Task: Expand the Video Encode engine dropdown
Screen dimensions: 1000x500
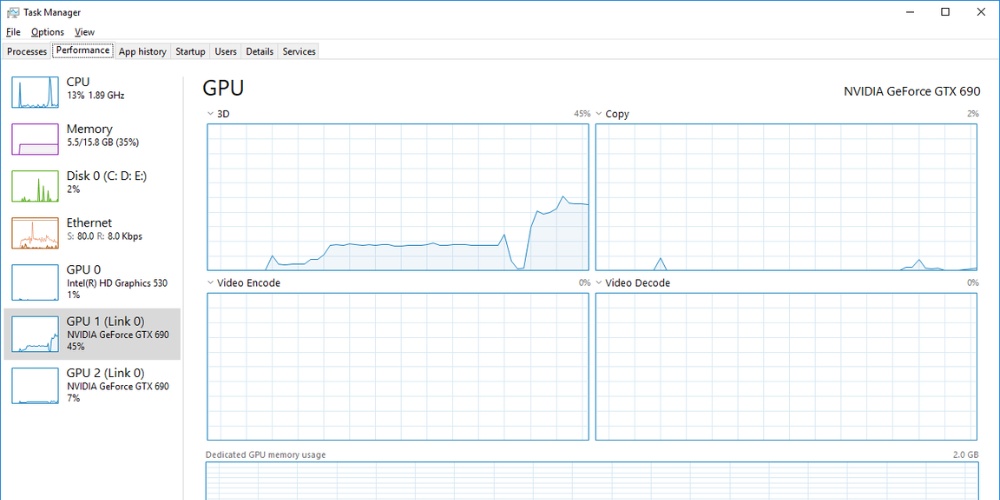Action: click(211, 283)
